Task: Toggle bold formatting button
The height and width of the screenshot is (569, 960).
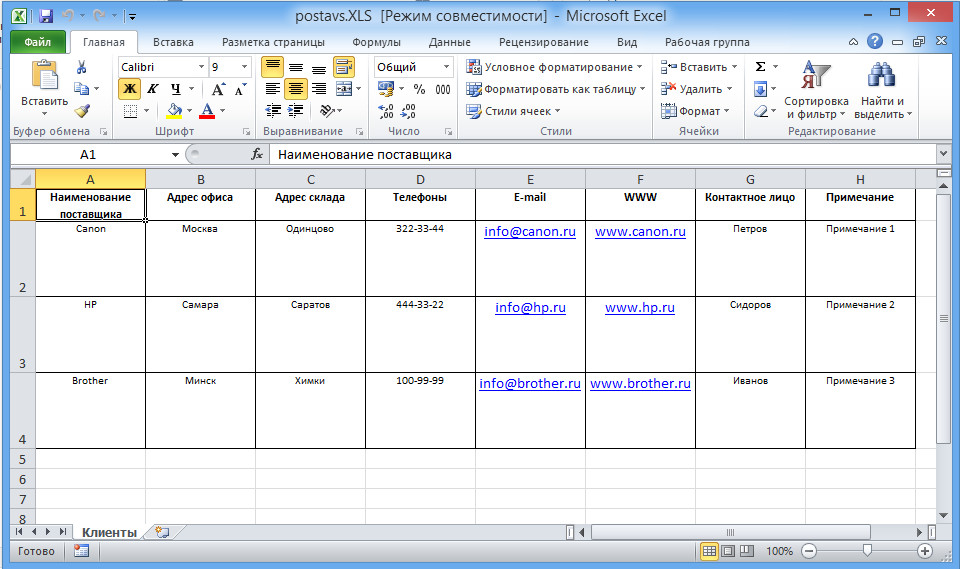Action: tap(129, 89)
